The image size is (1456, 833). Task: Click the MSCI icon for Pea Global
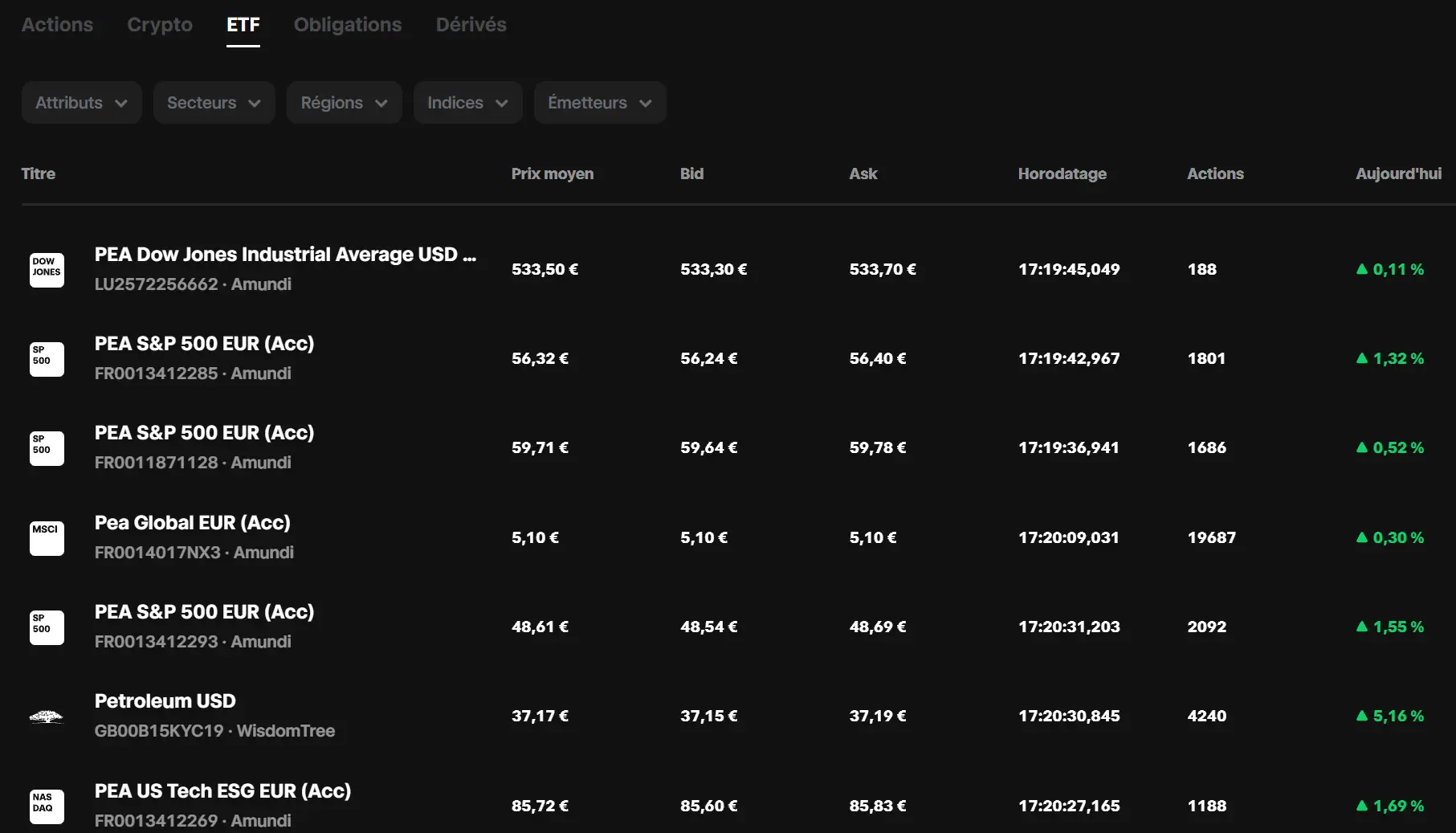tap(47, 538)
